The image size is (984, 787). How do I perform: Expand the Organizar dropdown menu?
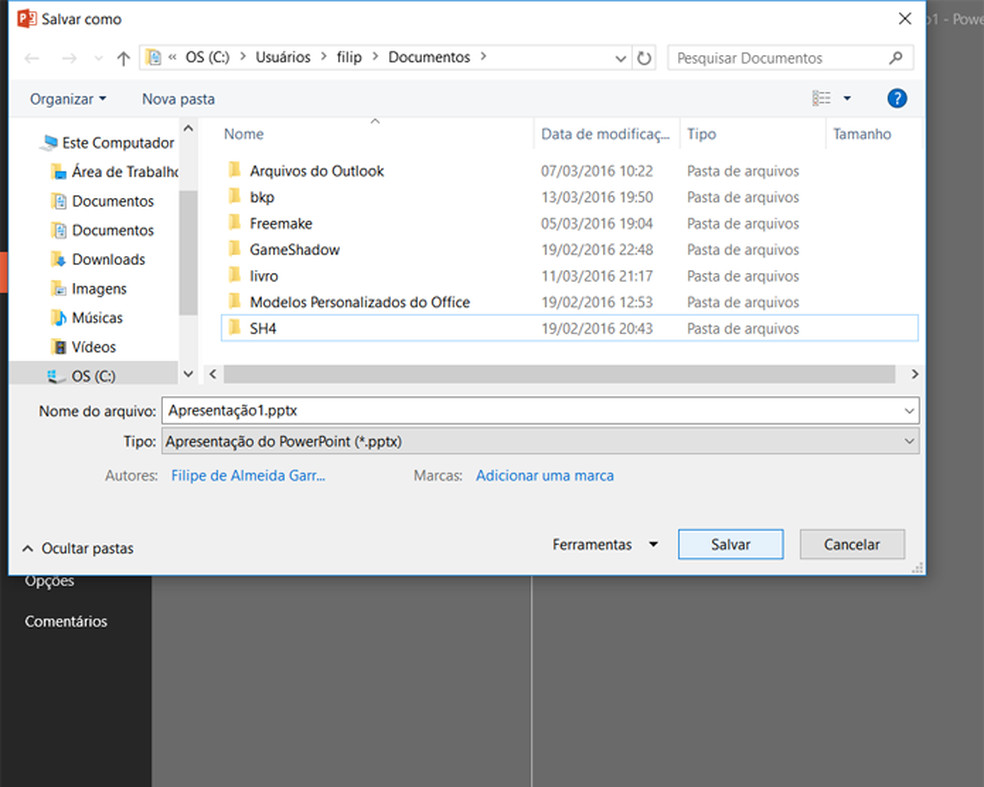[68, 99]
